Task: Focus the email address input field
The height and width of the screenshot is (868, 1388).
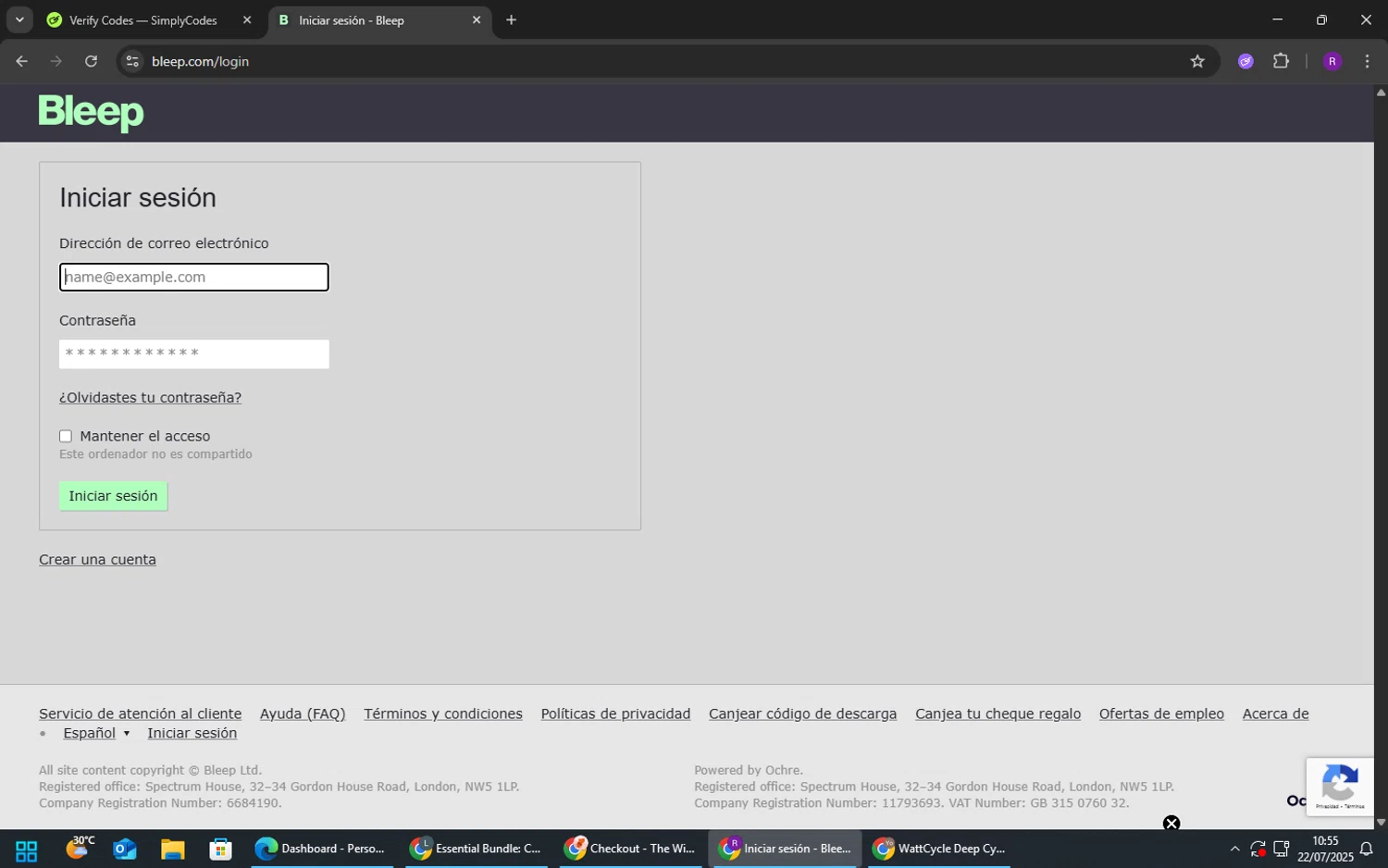Action: click(x=194, y=277)
